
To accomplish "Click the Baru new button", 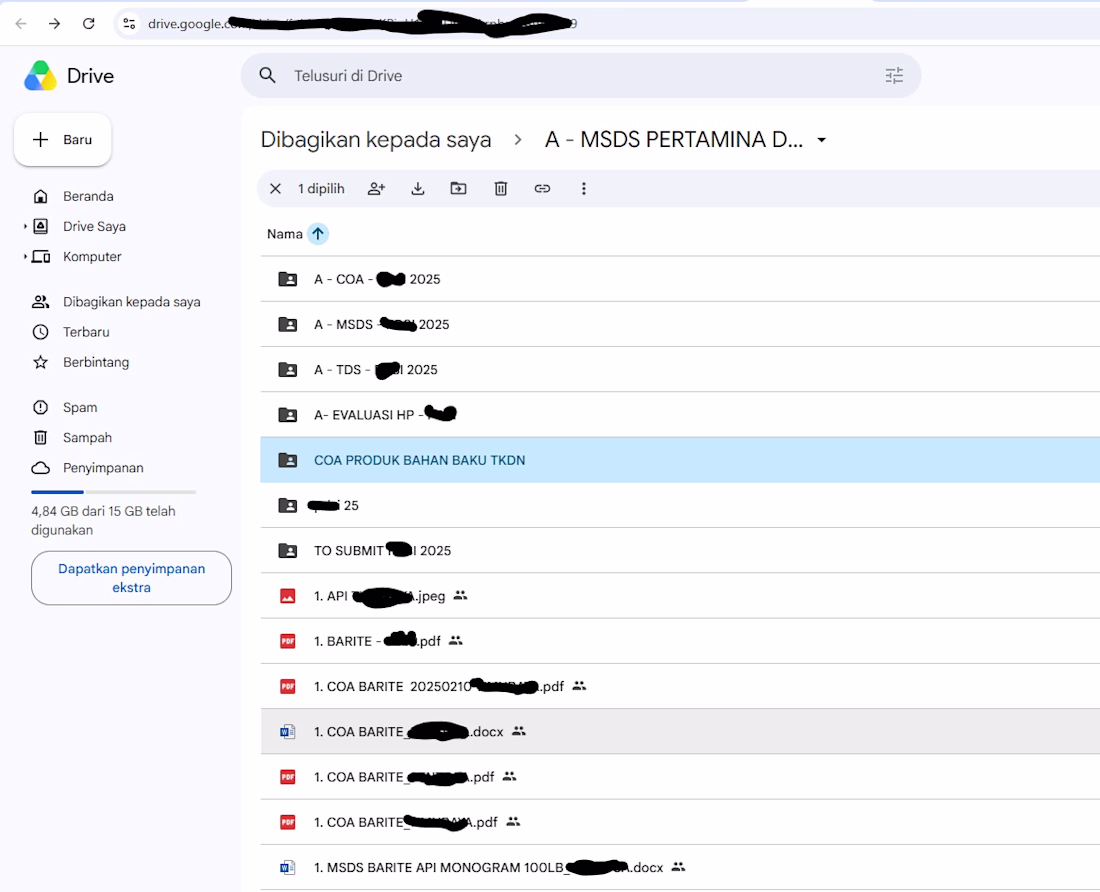I will click(62, 140).
